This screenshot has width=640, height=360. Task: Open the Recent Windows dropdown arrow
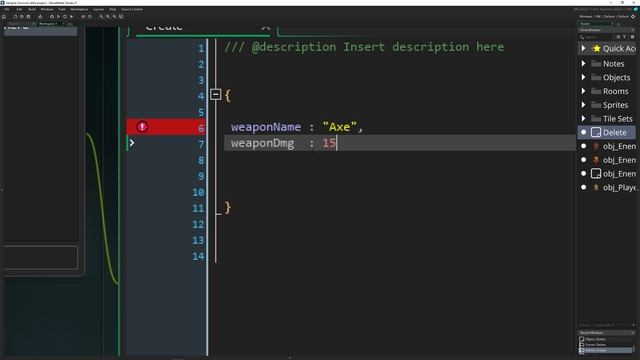coord(633,333)
